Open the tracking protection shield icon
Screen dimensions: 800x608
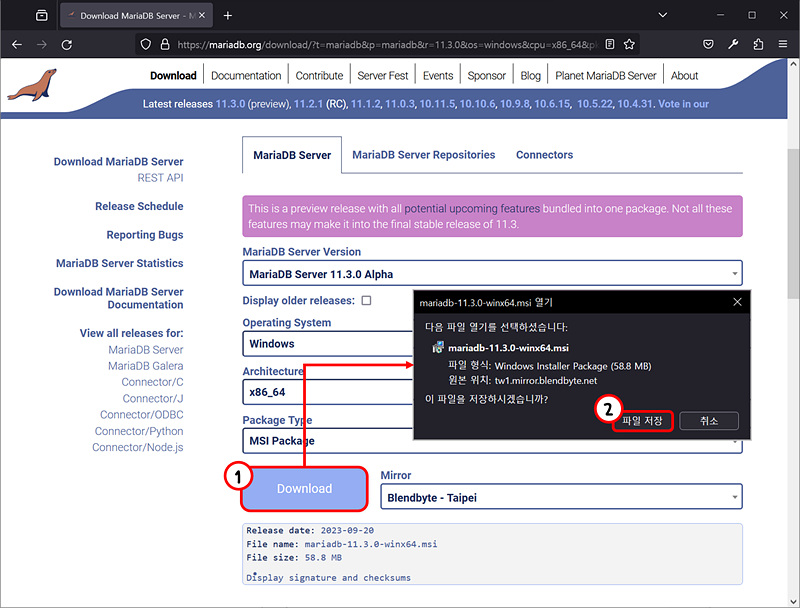(x=146, y=44)
